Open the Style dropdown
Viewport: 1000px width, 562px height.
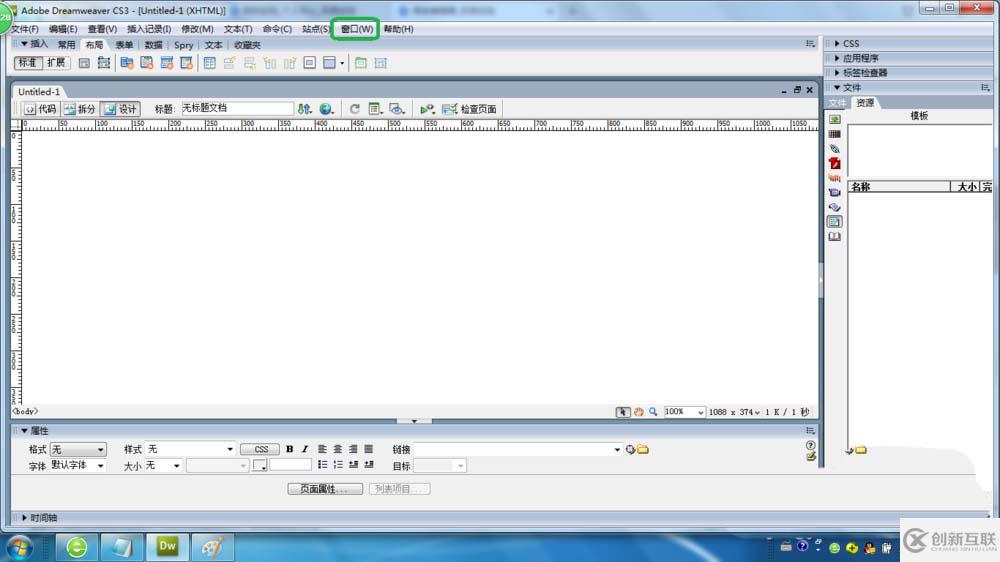[190, 449]
